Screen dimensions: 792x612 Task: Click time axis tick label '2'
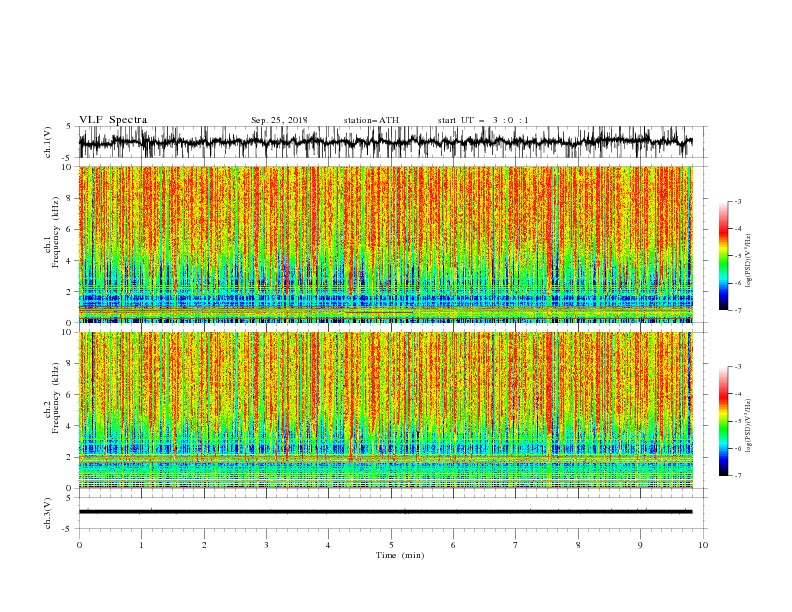(204, 545)
